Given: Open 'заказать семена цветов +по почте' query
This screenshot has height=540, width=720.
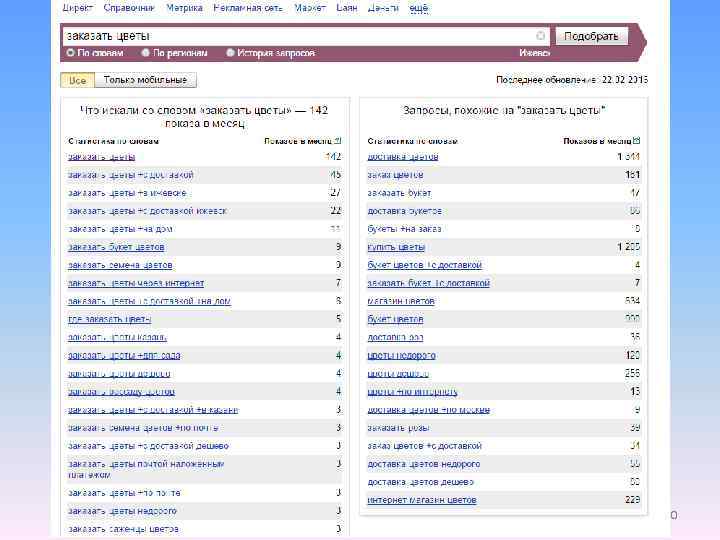Looking at the screenshot, I should point(143,428).
